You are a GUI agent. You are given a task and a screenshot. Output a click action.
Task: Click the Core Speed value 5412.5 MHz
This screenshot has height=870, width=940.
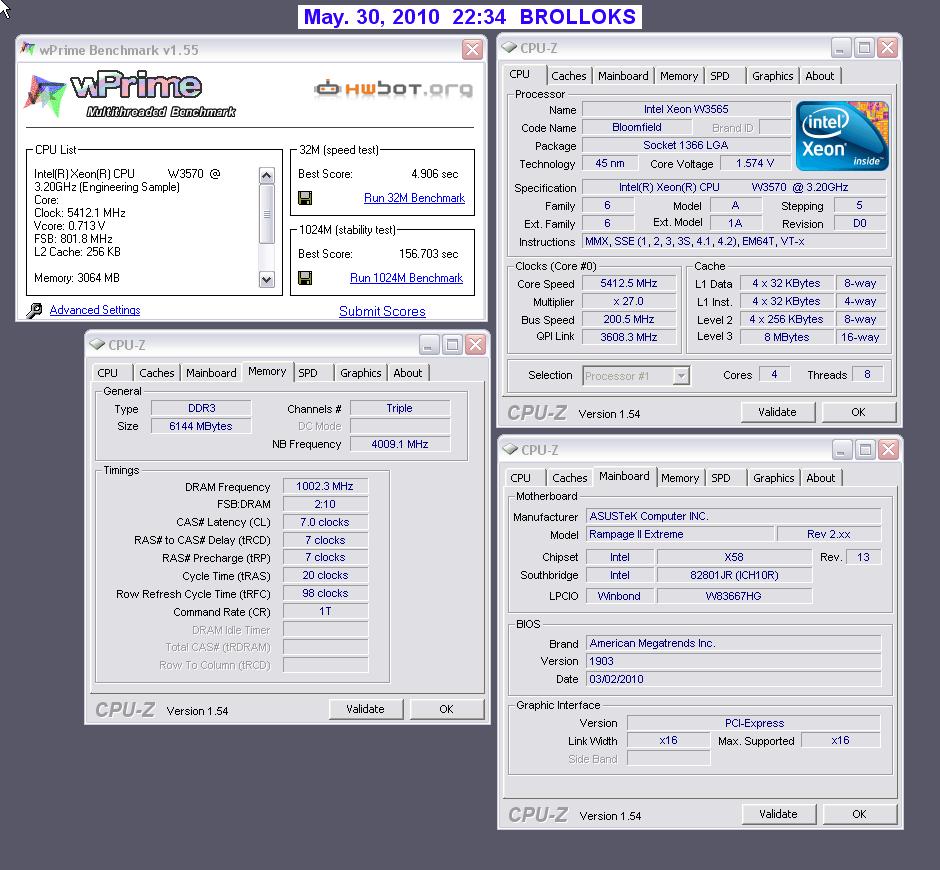pyautogui.click(x=629, y=284)
